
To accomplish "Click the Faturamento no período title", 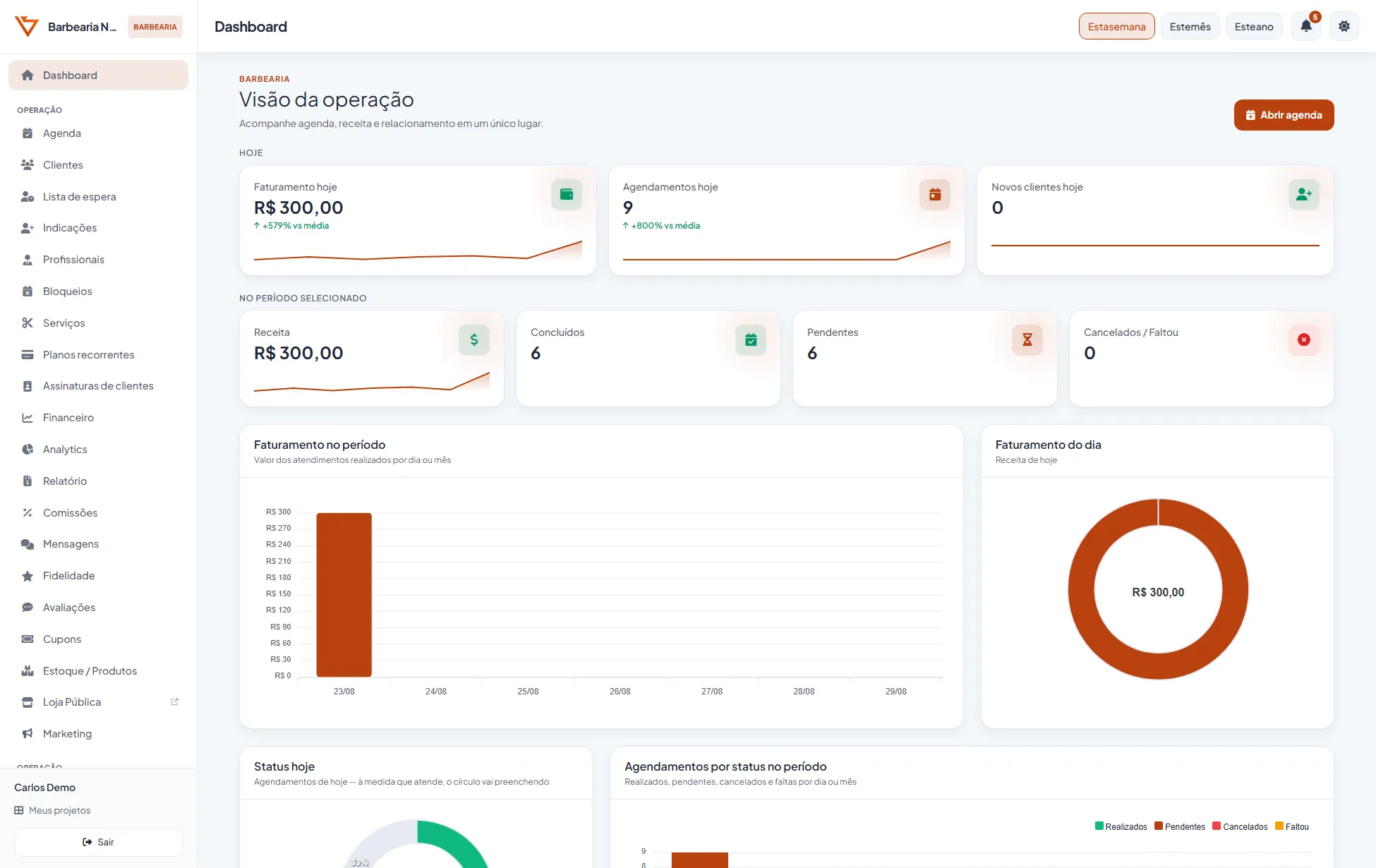I will click(320, 445).
